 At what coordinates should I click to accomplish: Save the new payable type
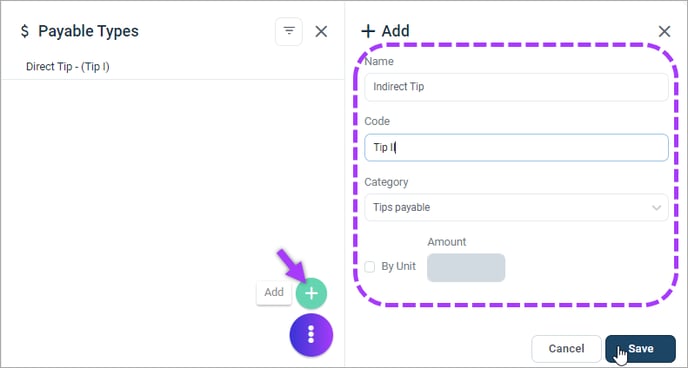tap(640, 349)
